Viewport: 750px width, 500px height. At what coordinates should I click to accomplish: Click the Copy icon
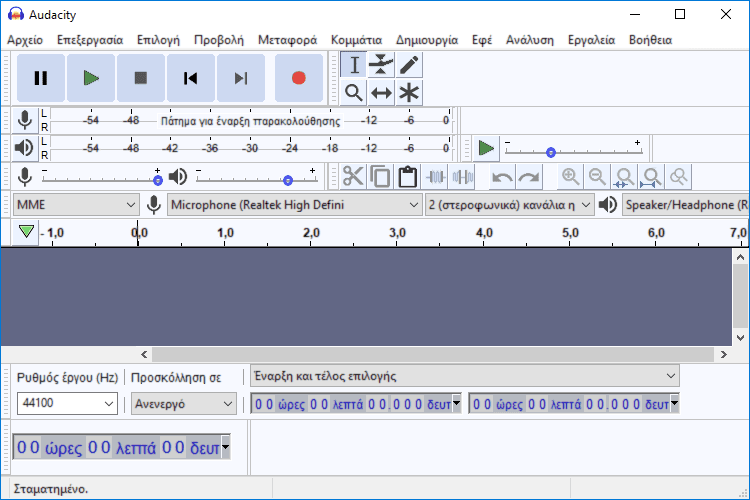(x=380, y=177)
